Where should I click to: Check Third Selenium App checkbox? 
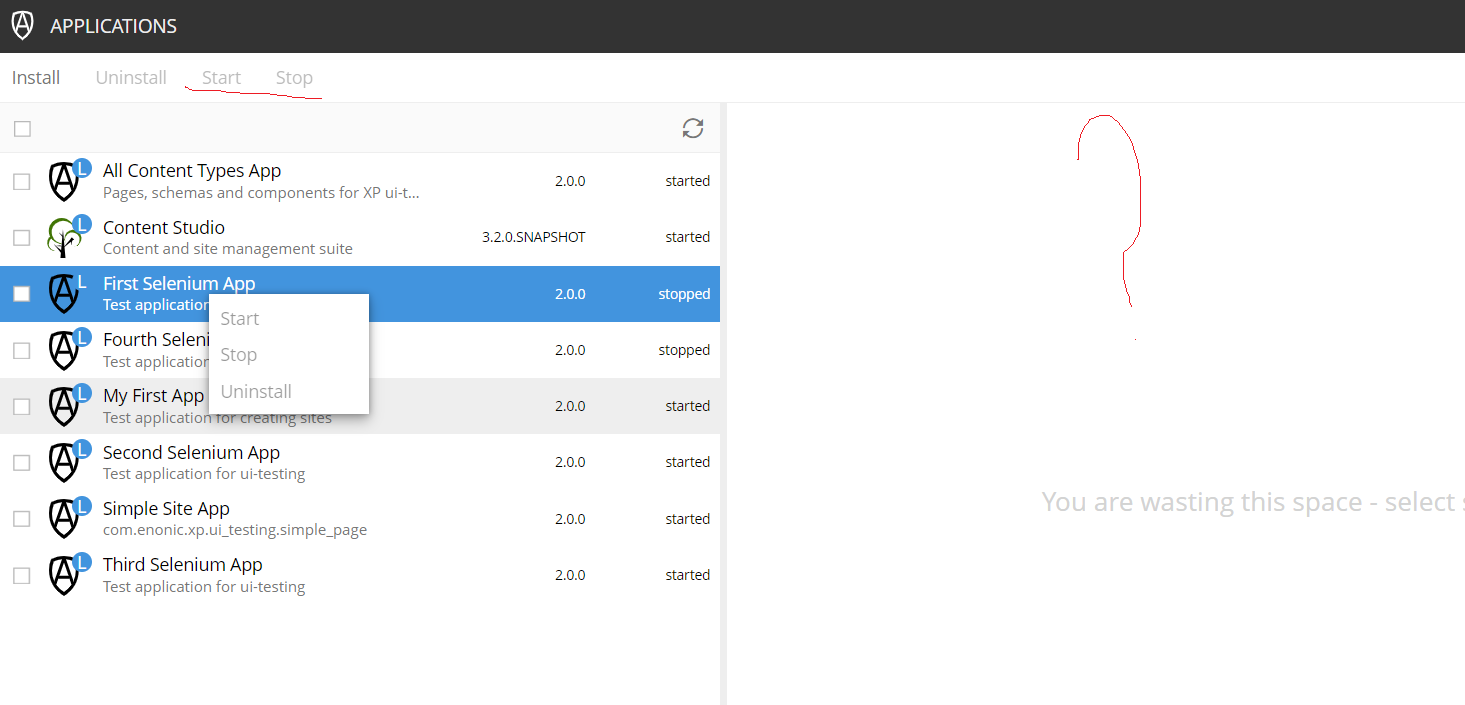pyautogui.click(x=22, y=576)
